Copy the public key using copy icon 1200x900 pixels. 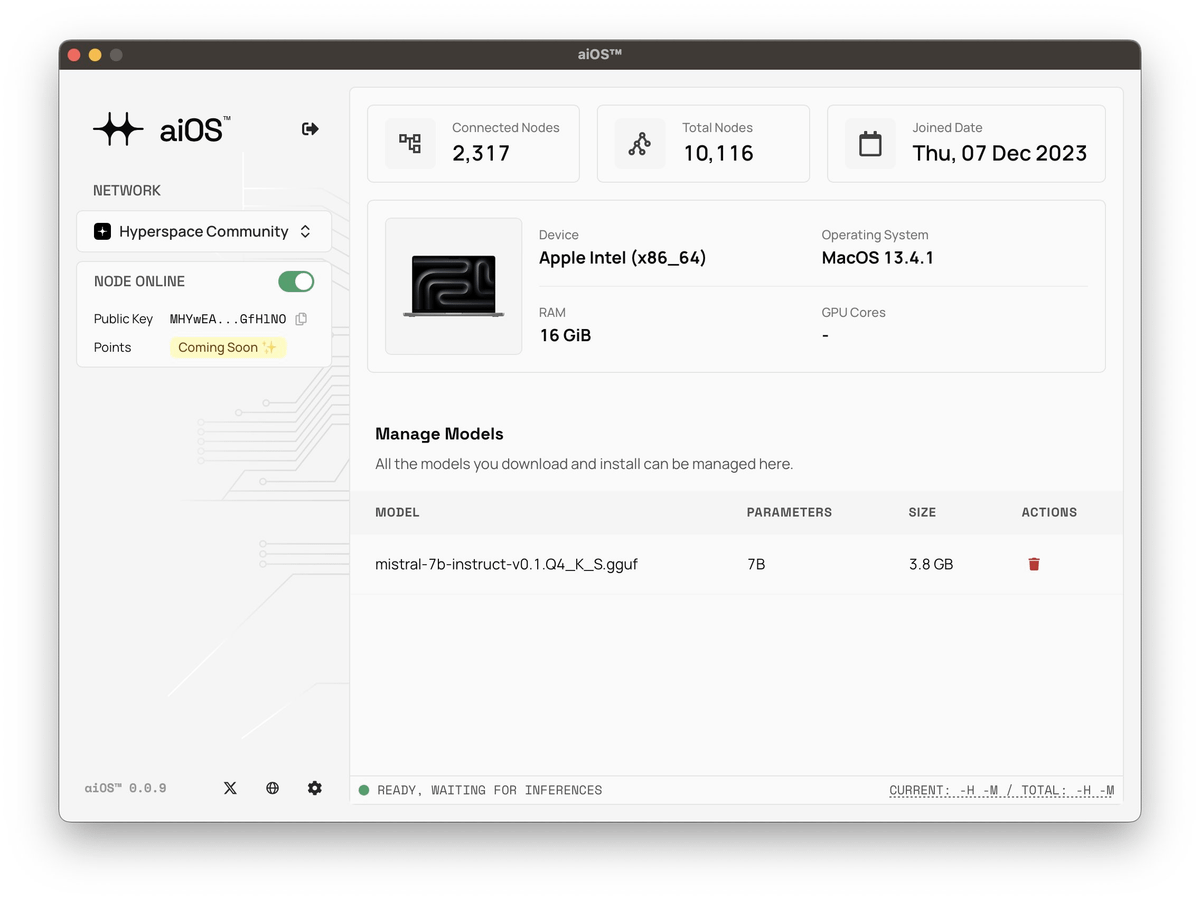pos(301,318)
